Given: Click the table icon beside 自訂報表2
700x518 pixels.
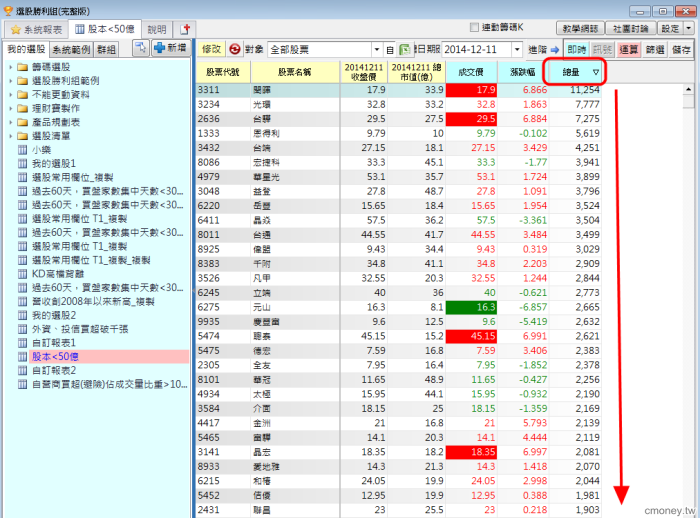Looking at the screenshot, I should click(22, 370).
